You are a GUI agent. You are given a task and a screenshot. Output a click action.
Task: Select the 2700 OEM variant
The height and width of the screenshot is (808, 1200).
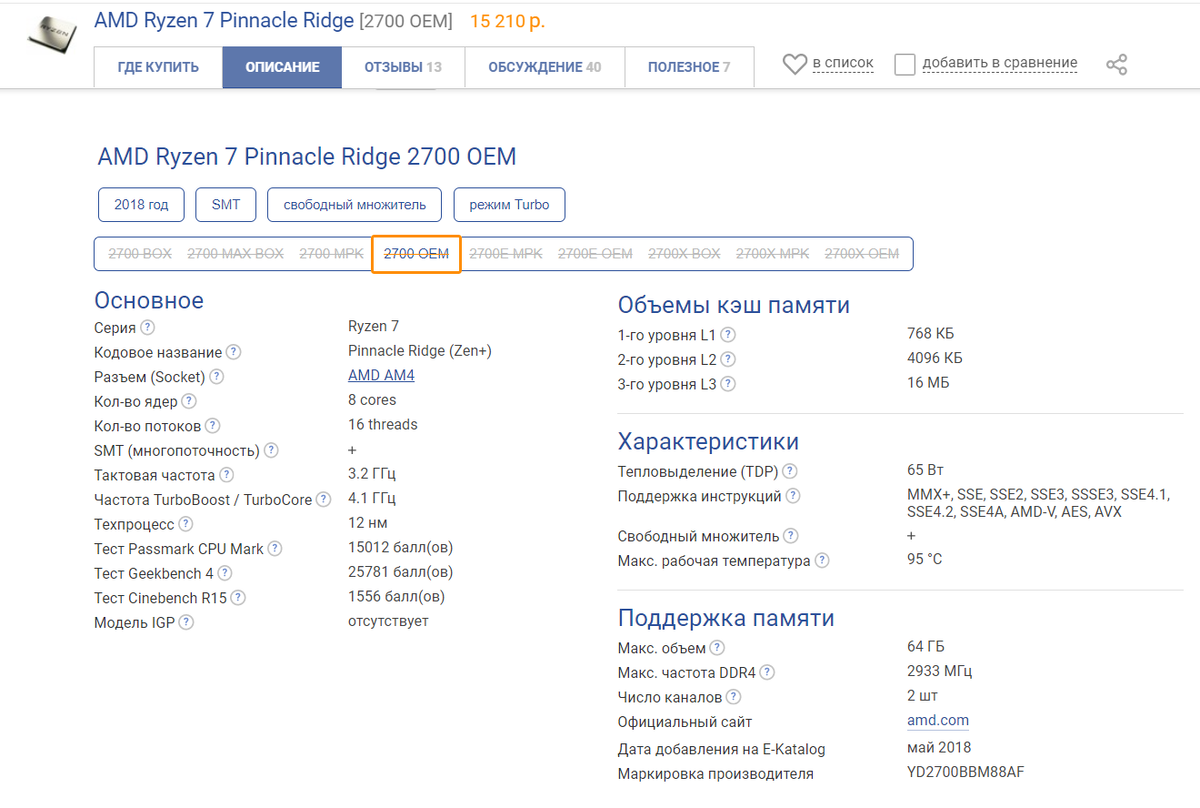(416, 254)
